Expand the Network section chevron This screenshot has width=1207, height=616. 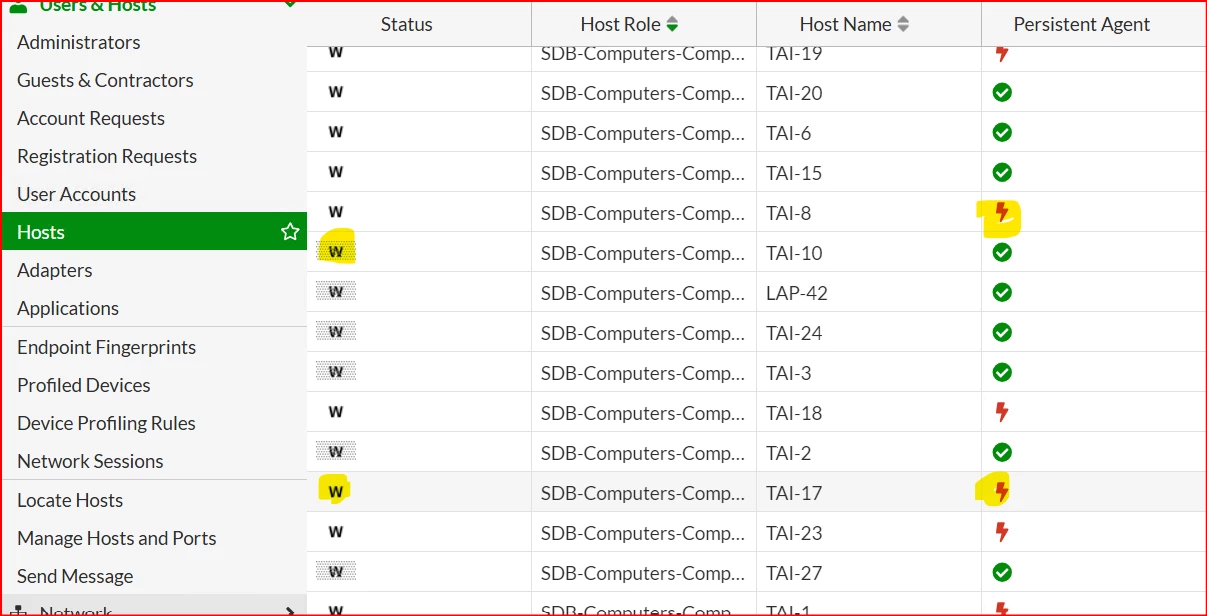coord(290,611)
